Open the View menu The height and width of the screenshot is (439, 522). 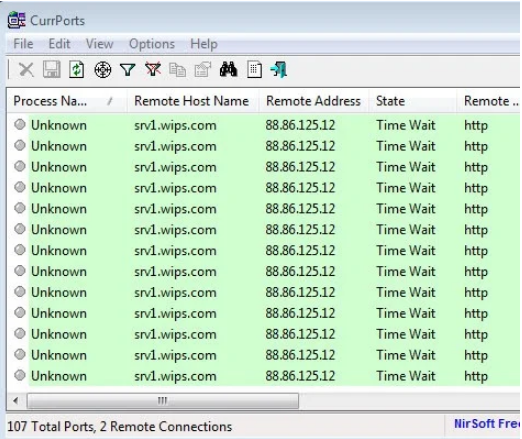coord(99,44)
